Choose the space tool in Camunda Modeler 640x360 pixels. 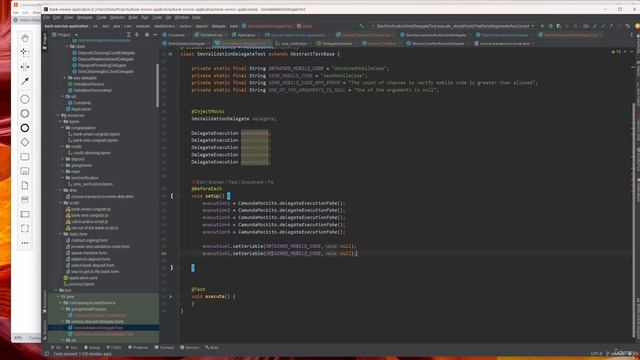tap(25, 67)
